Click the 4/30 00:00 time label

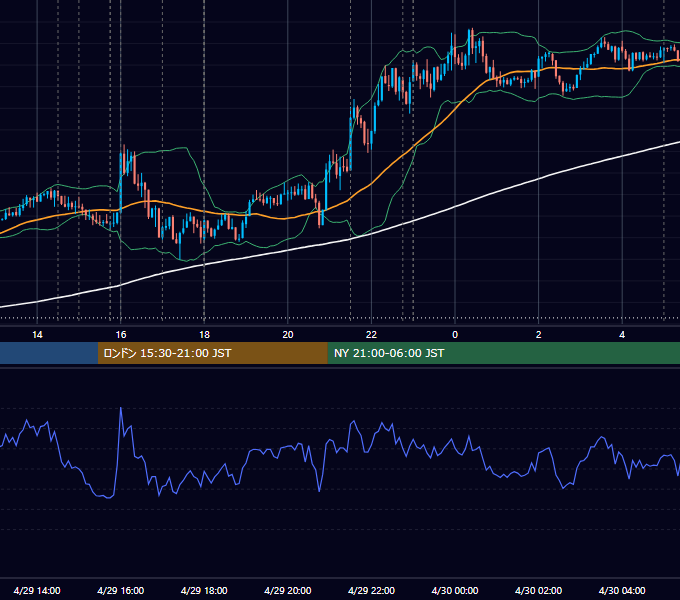pos(455,590)
